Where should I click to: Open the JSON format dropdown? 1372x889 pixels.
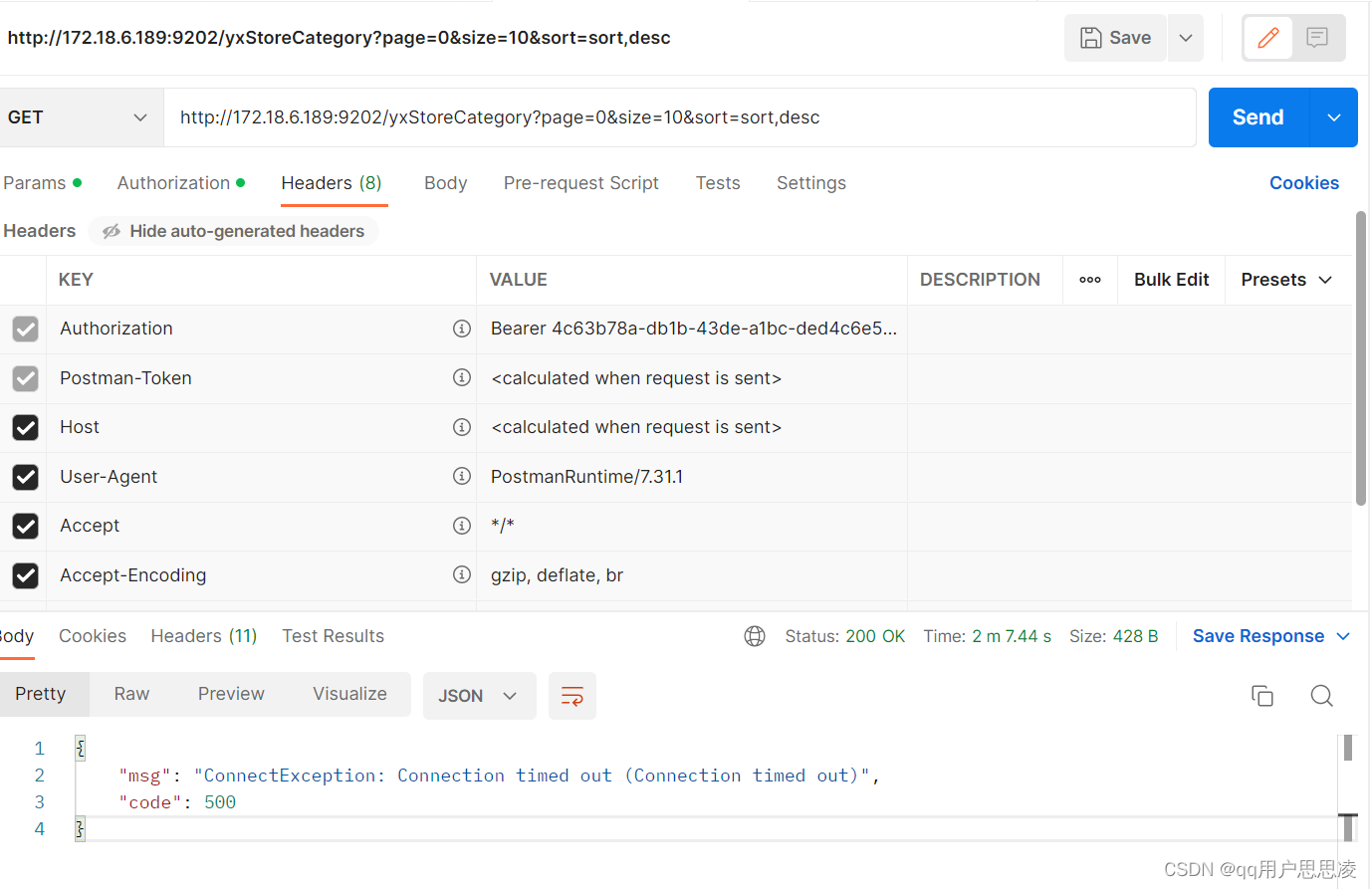pos(479,696)
